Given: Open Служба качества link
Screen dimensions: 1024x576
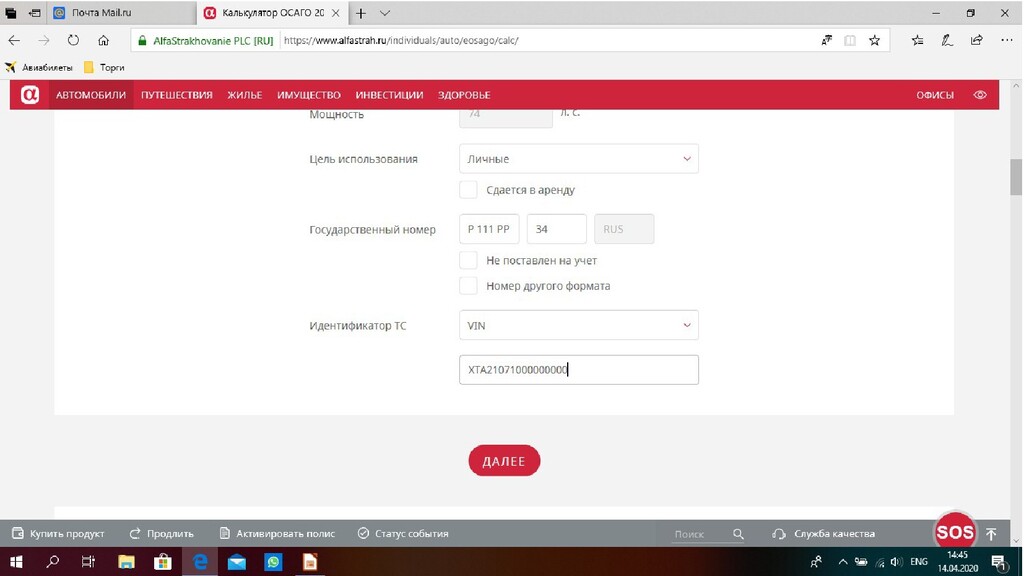Looking at the screenshot, I should click(x=824, y=534).
